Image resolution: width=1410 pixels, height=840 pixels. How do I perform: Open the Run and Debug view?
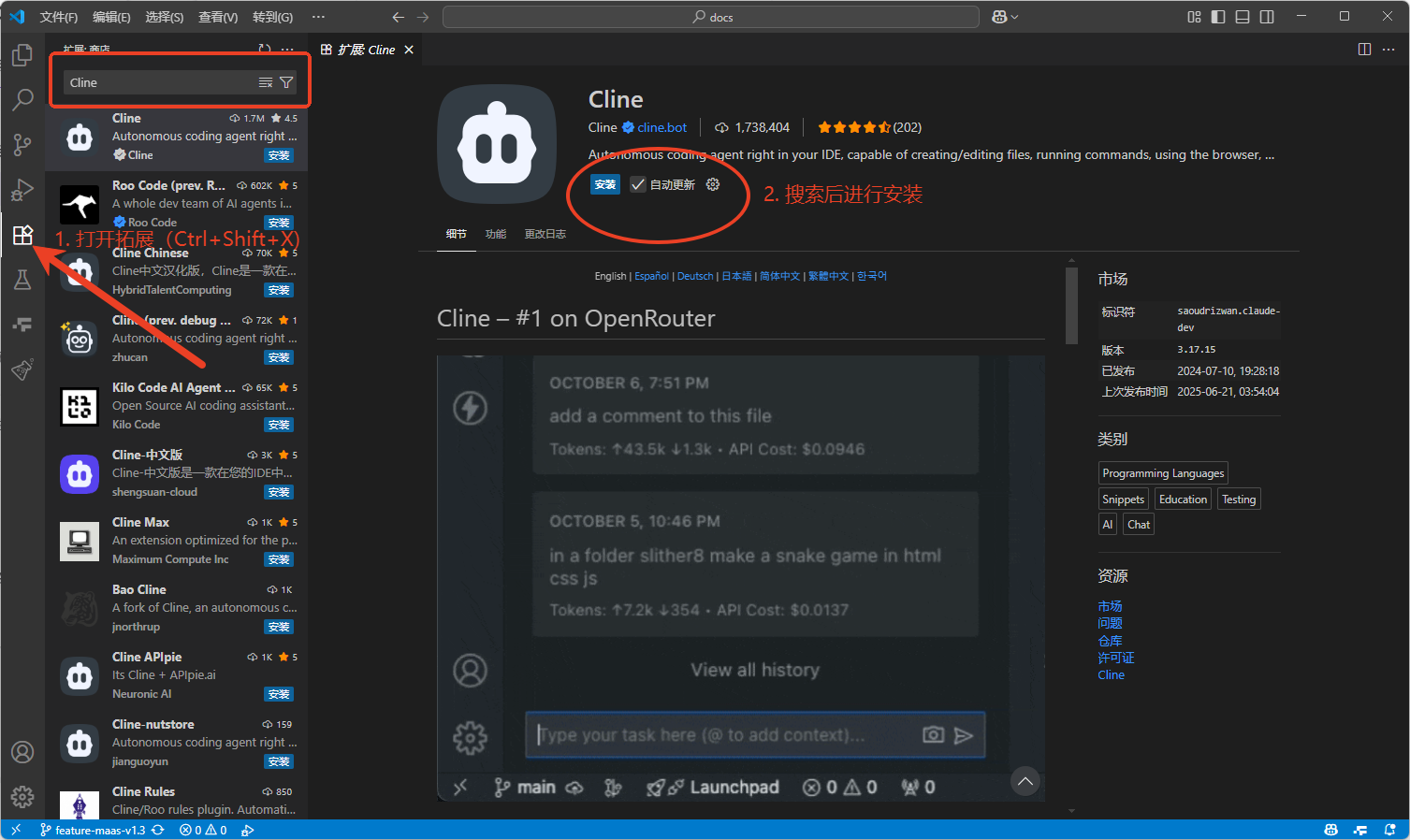(x=22, y=190)
